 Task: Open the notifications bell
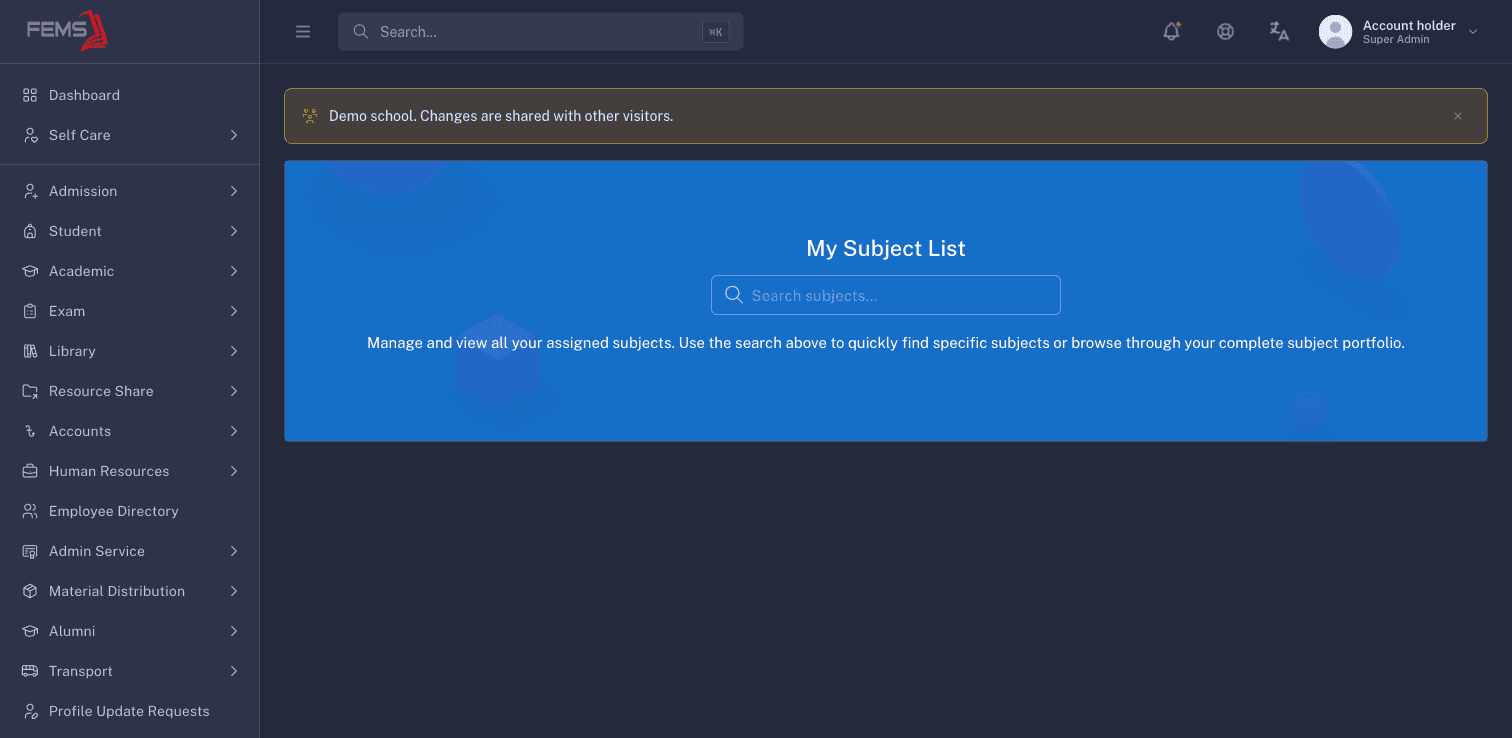click(x=1172, y=31)
